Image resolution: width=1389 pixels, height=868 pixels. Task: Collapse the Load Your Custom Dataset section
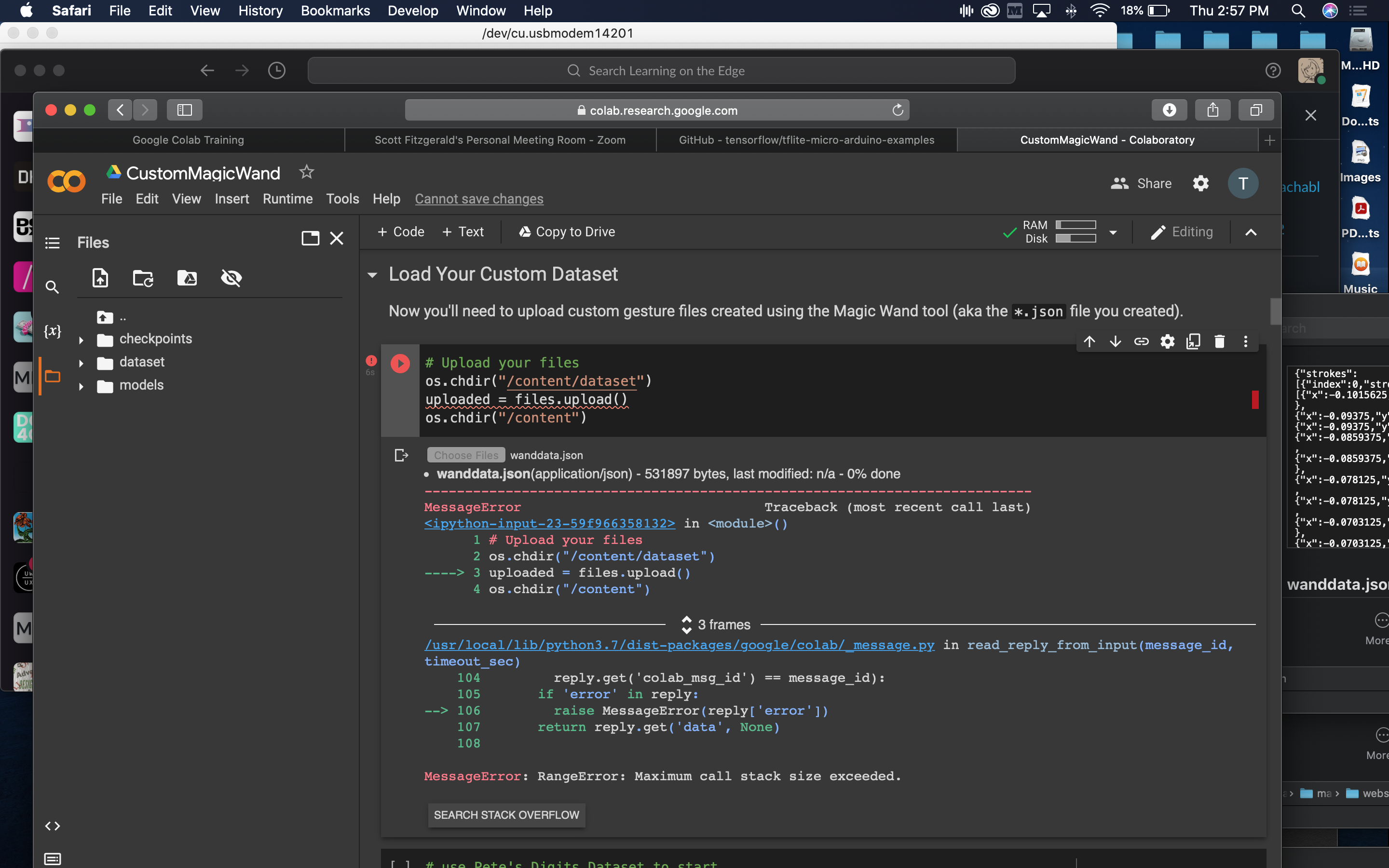point(372,275)
